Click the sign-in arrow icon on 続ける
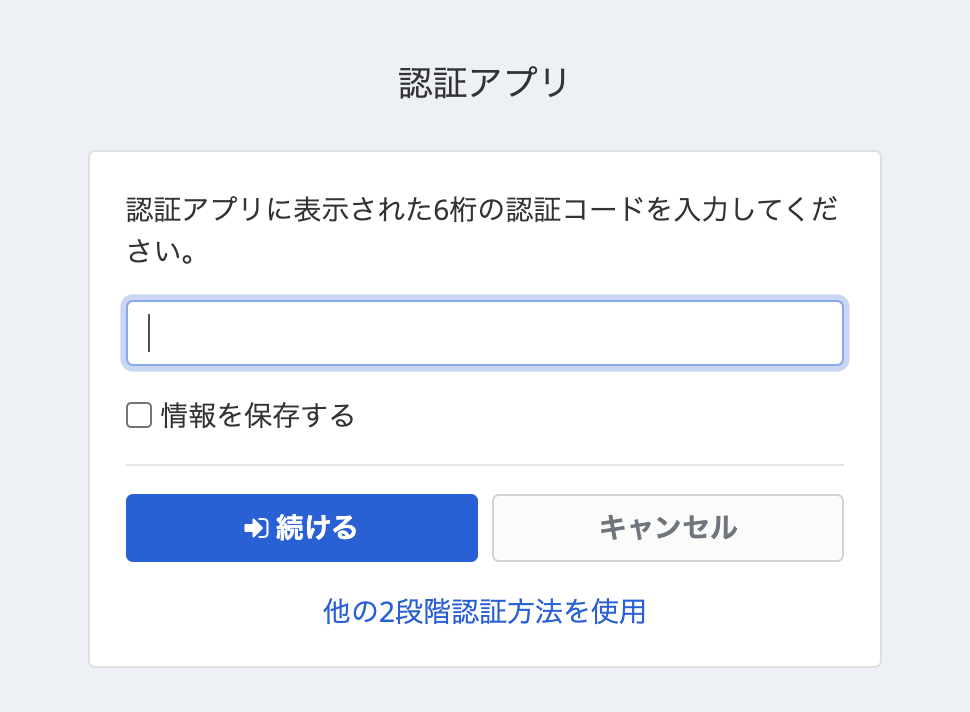 point(256,528)
